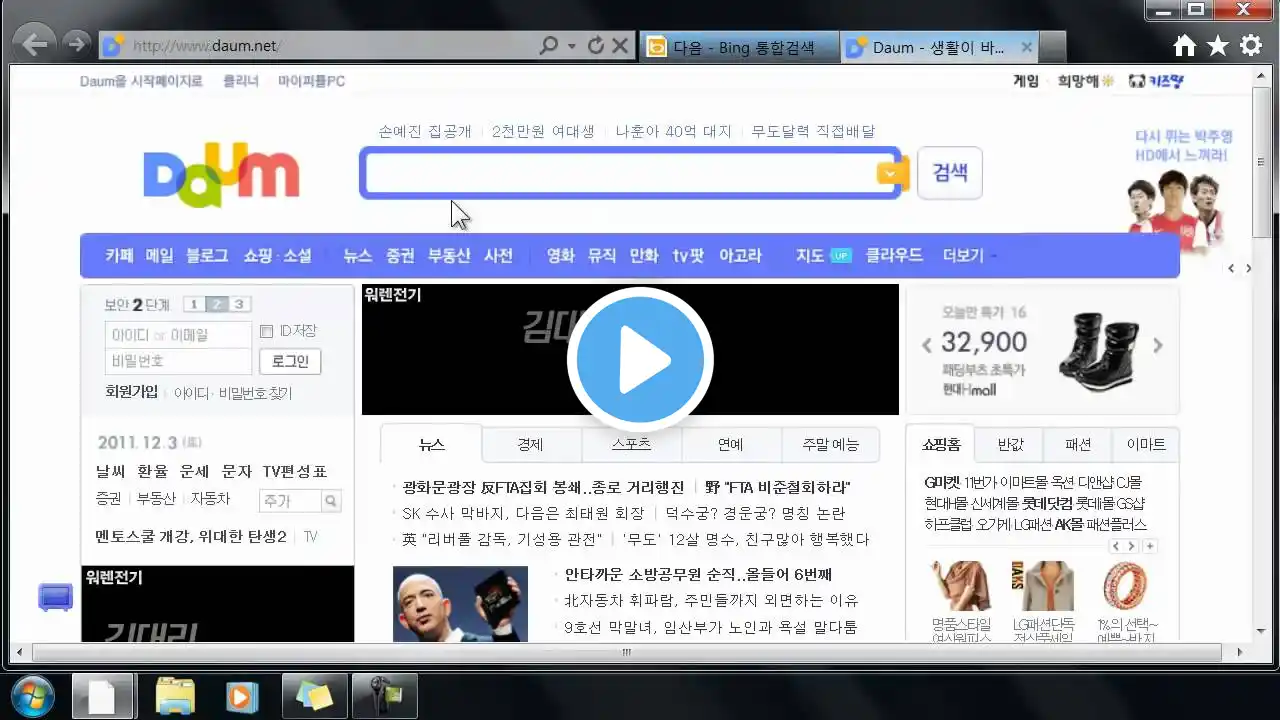Click the Daum logo
This screenshot has height=720, width=1280.
[221, 176]
